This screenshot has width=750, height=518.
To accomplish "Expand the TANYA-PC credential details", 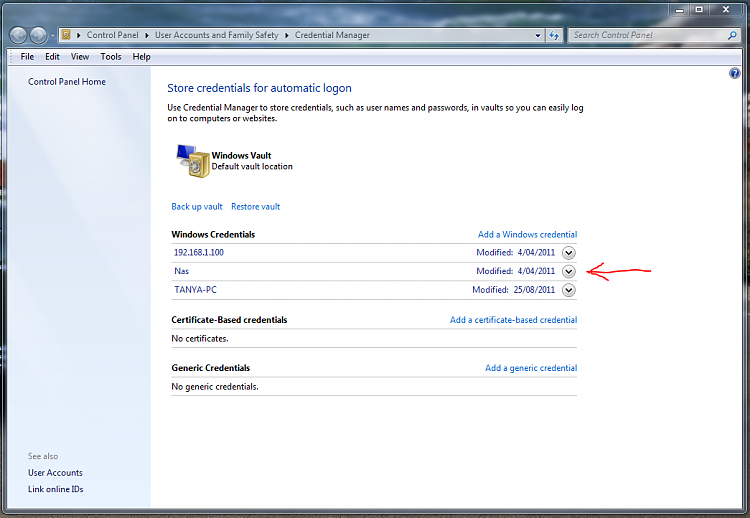I will [x=569, y=290].
